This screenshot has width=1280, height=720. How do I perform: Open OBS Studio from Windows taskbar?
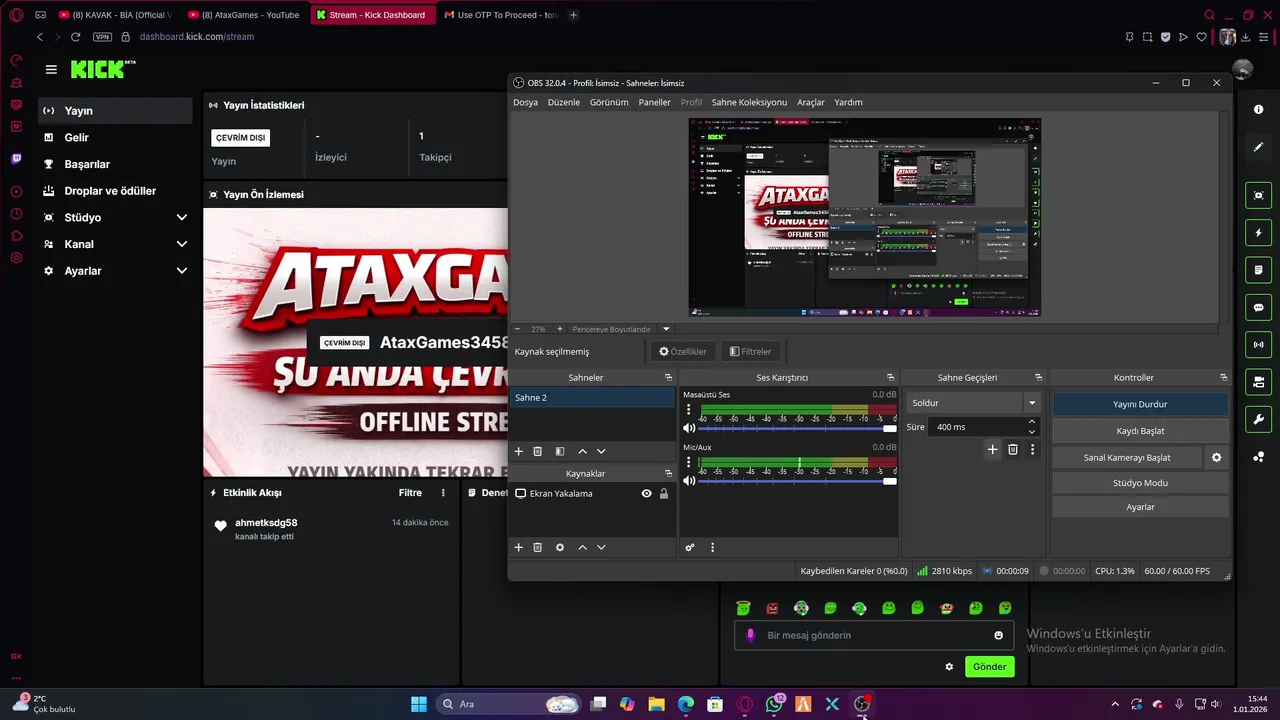pyautogui.click(x=862, y=704)
